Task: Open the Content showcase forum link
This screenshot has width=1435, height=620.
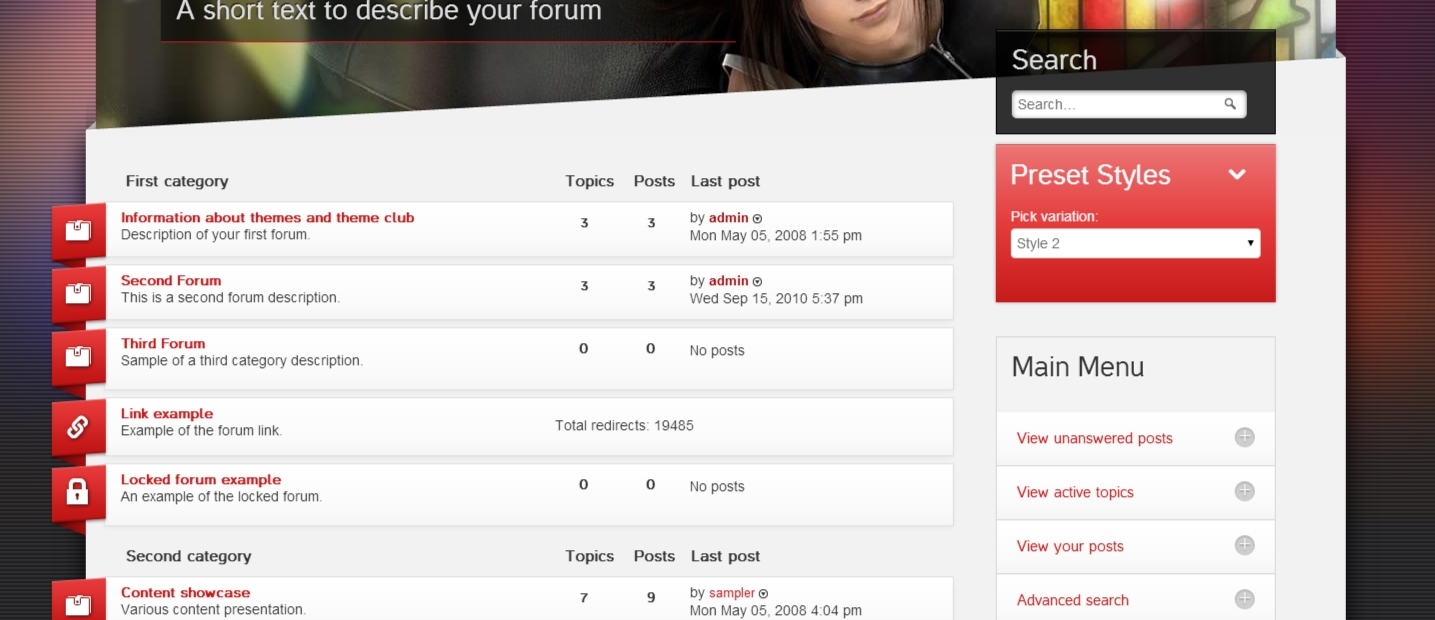Action: (x=185, y=592)
